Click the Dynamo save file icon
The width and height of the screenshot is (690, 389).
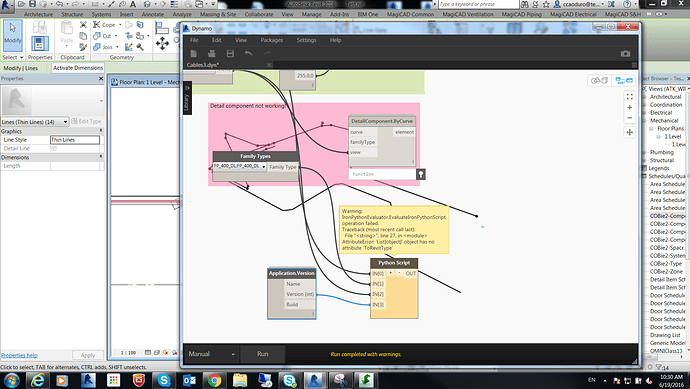coord(230,54)
